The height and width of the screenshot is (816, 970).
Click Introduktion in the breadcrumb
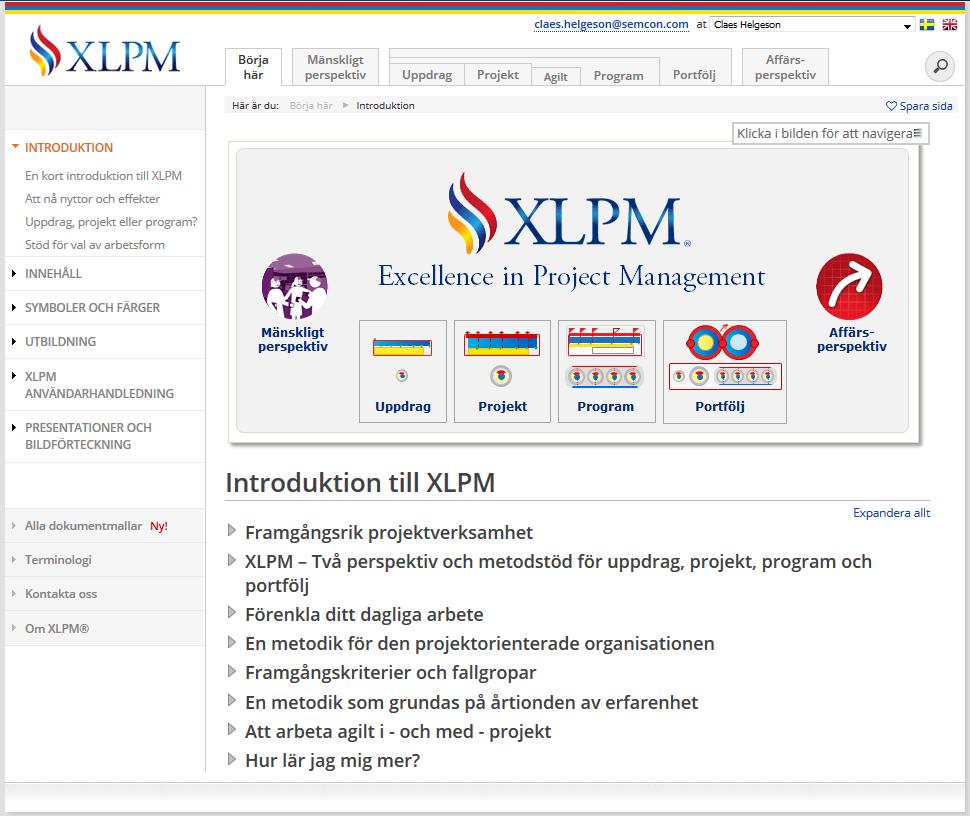[385, 106]
